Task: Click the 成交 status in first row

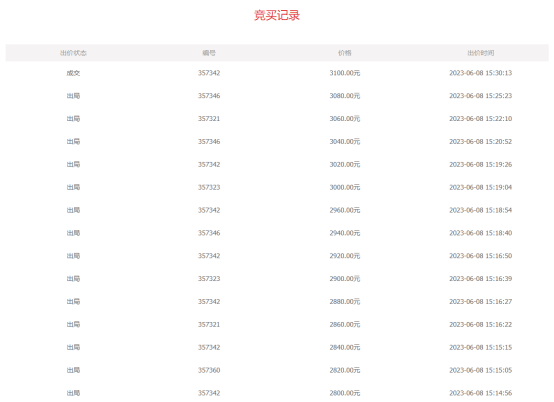Action: click(73, 73)
